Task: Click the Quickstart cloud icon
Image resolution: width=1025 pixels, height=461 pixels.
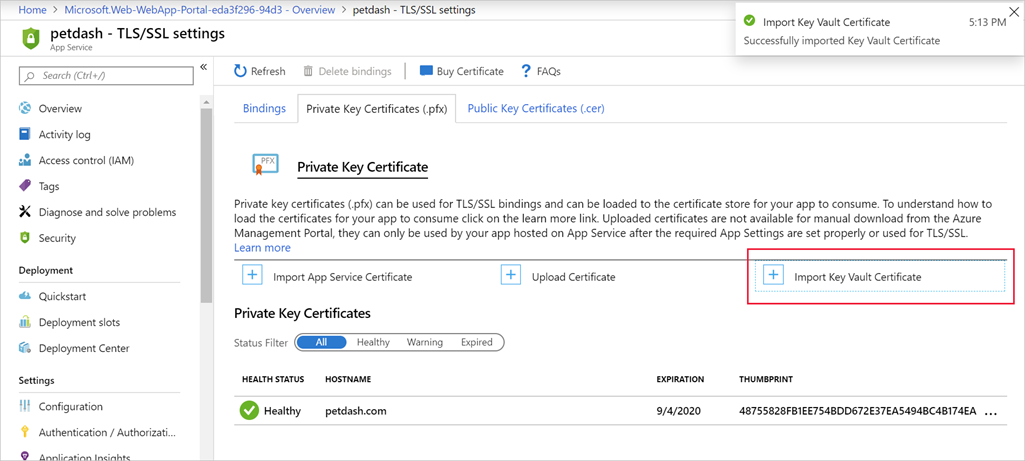Action: [25, 296]
